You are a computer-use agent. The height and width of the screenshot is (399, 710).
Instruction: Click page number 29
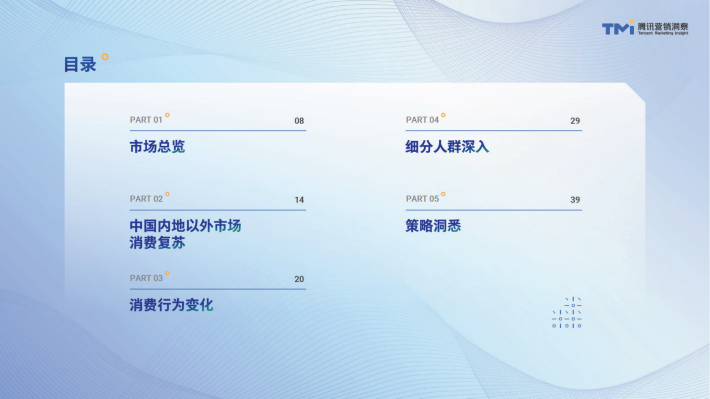(575, 121)
